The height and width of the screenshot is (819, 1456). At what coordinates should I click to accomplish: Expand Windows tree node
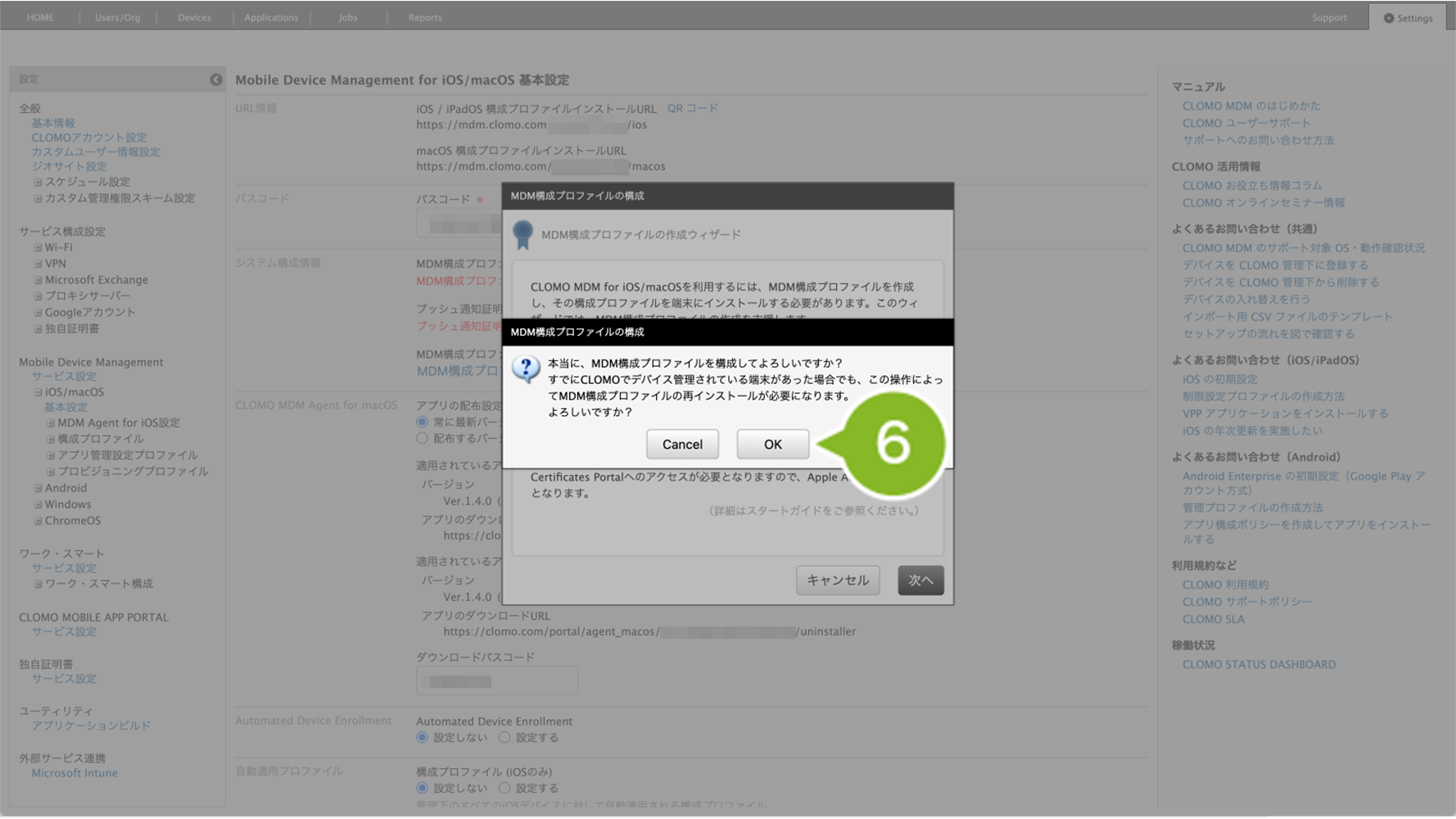coord(38,505)
